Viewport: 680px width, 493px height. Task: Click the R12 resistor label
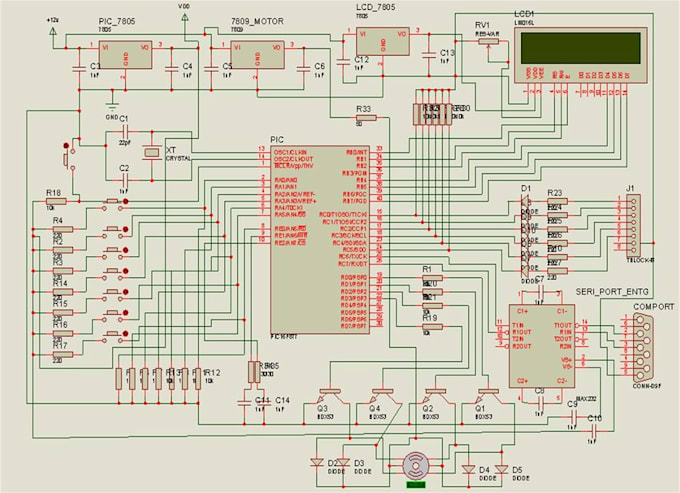tap(212, 372)
